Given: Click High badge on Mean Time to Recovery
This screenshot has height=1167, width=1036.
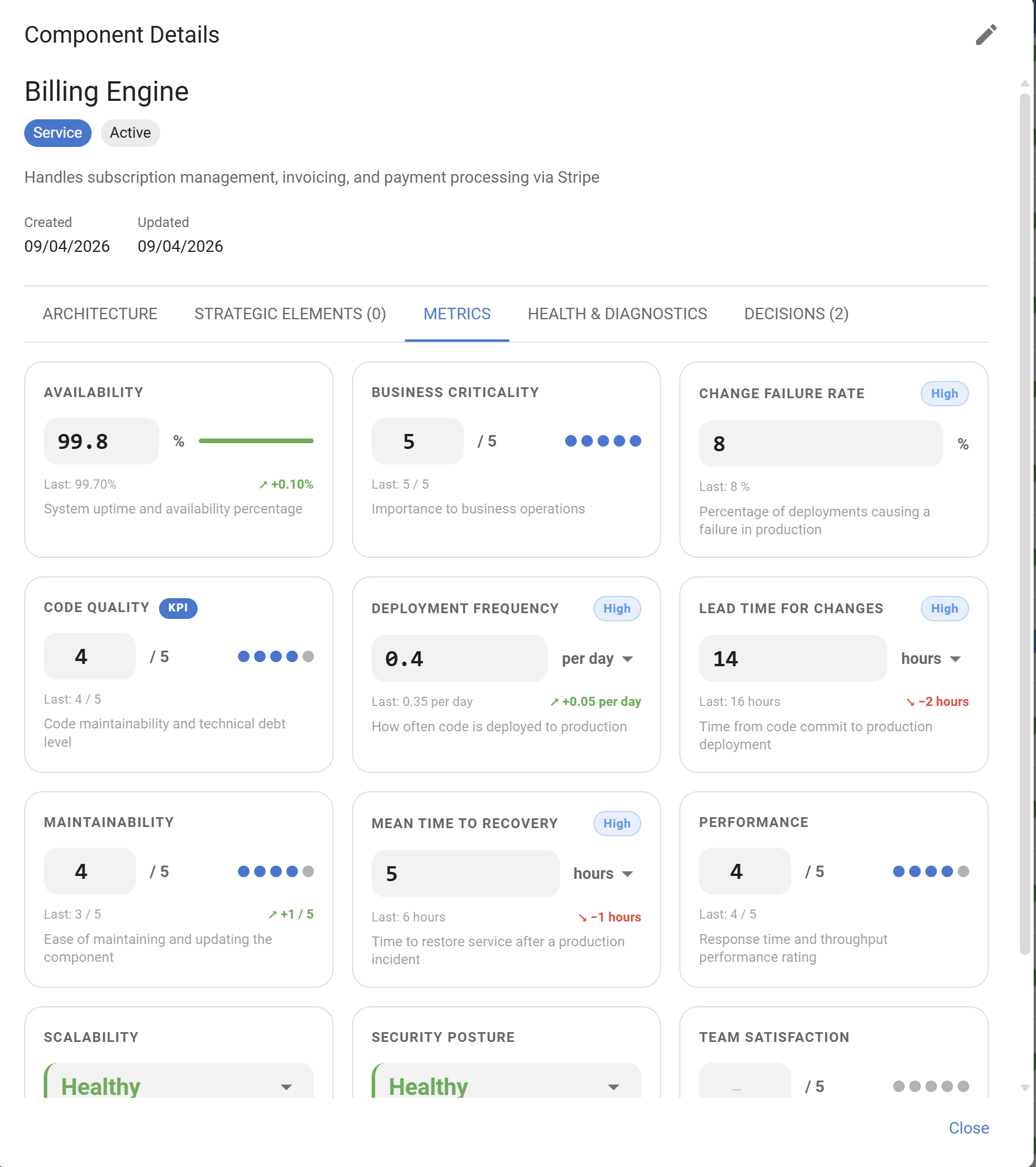Looking at the screenshot, I should 617,824.
